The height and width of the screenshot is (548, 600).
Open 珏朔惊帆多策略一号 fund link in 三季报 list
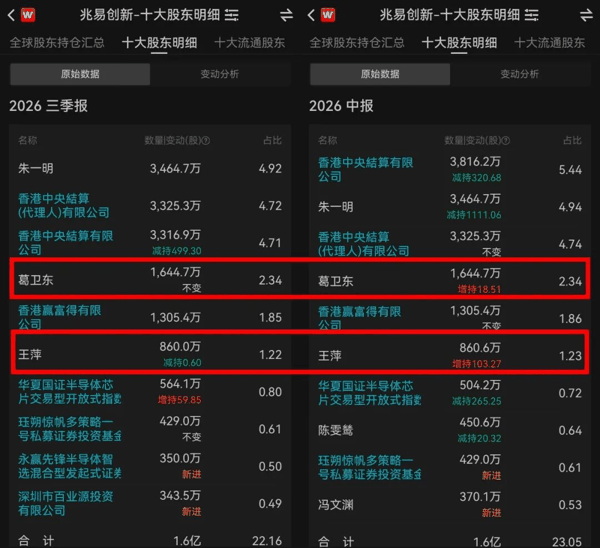coord(70,429)
